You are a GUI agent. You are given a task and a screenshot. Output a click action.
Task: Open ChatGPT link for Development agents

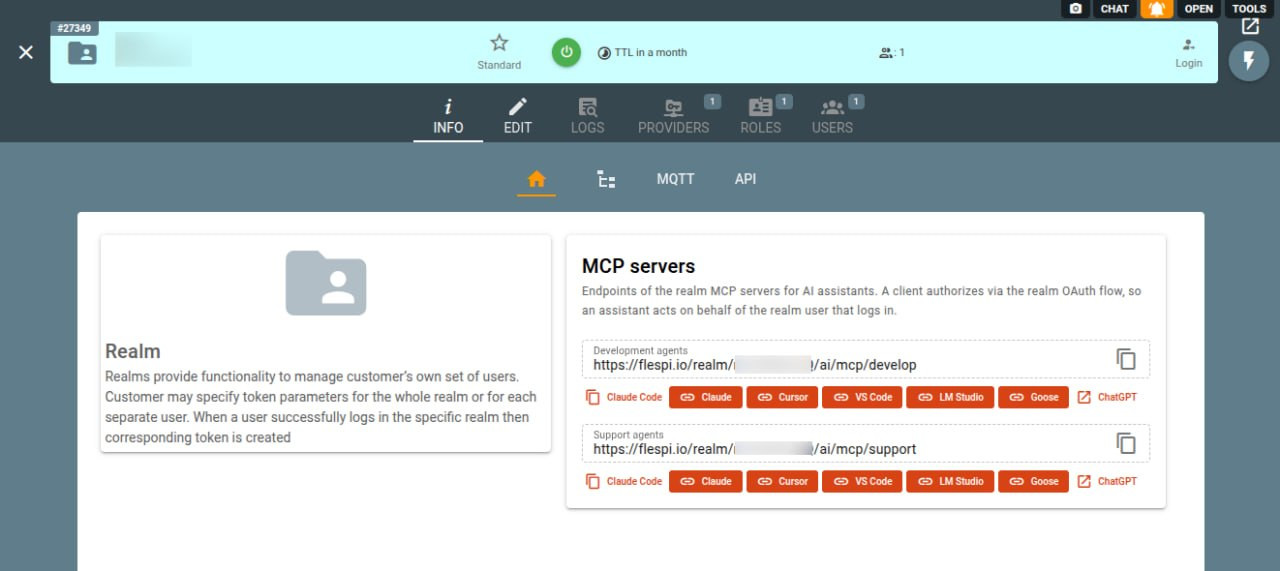click(1107, 397)
